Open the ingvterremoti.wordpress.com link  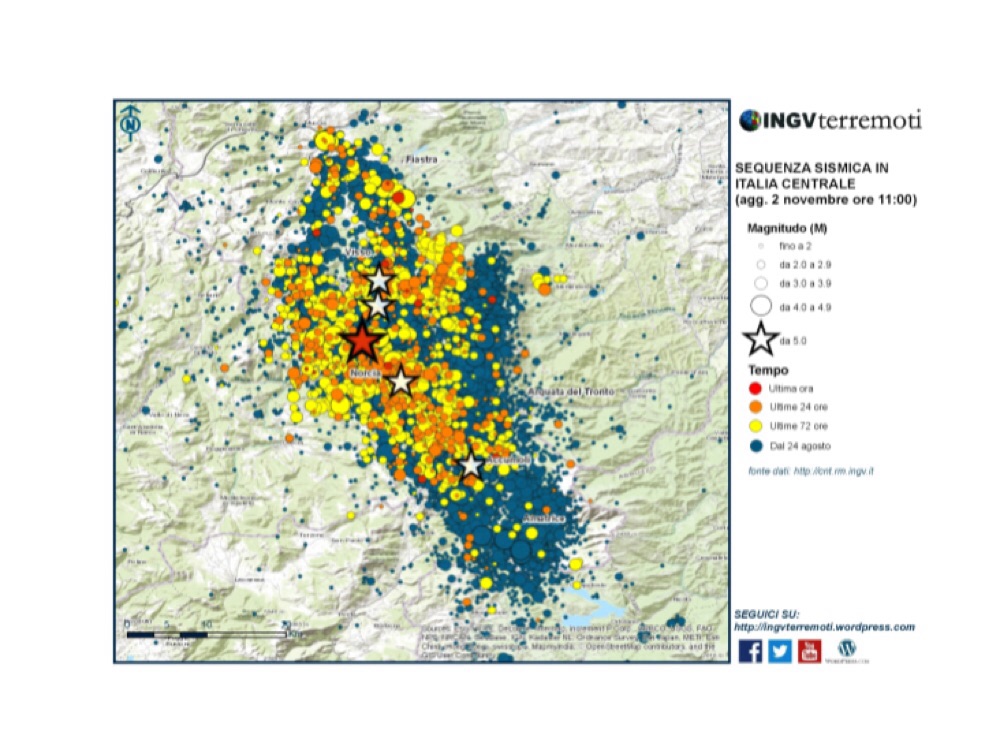click(825, 628)
